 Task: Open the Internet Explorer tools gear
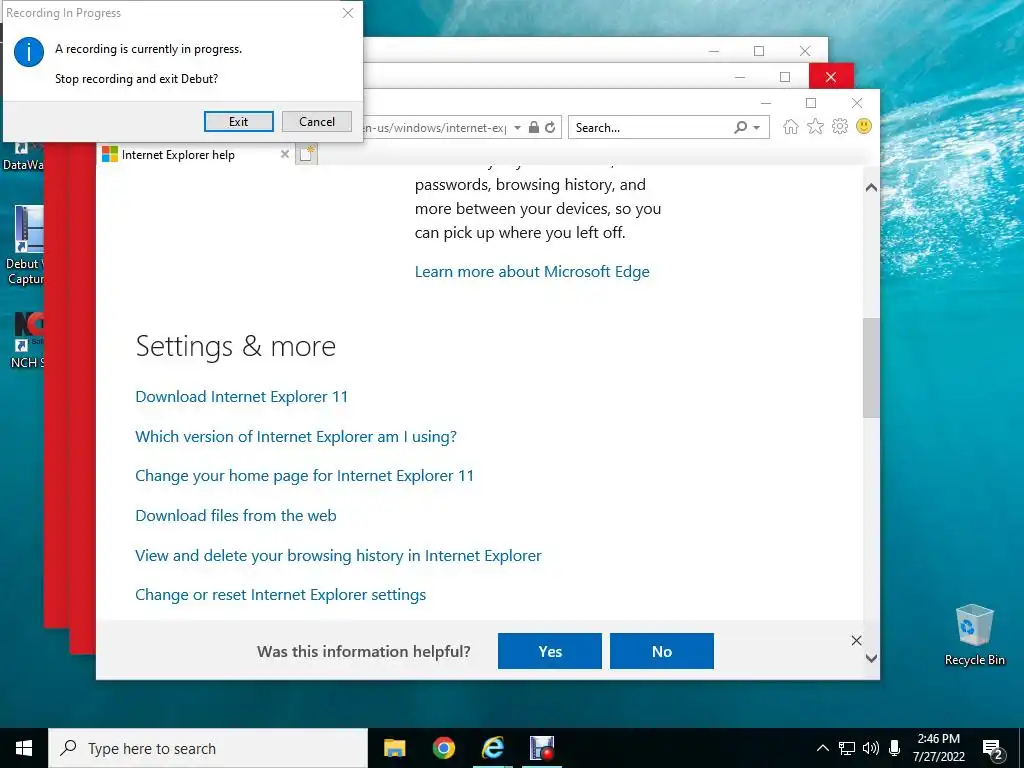[840, 127]
